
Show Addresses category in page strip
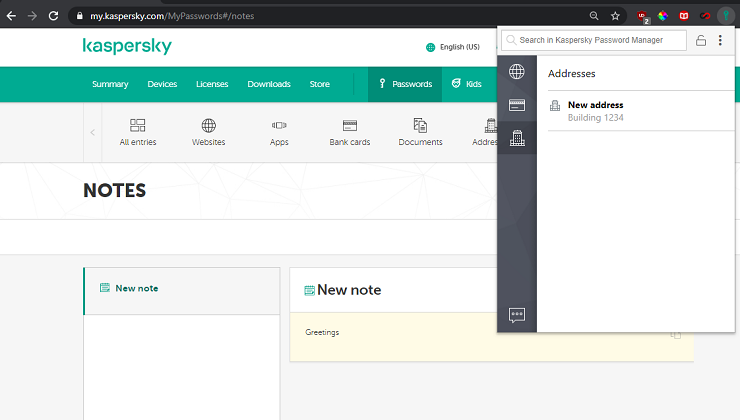485,132
